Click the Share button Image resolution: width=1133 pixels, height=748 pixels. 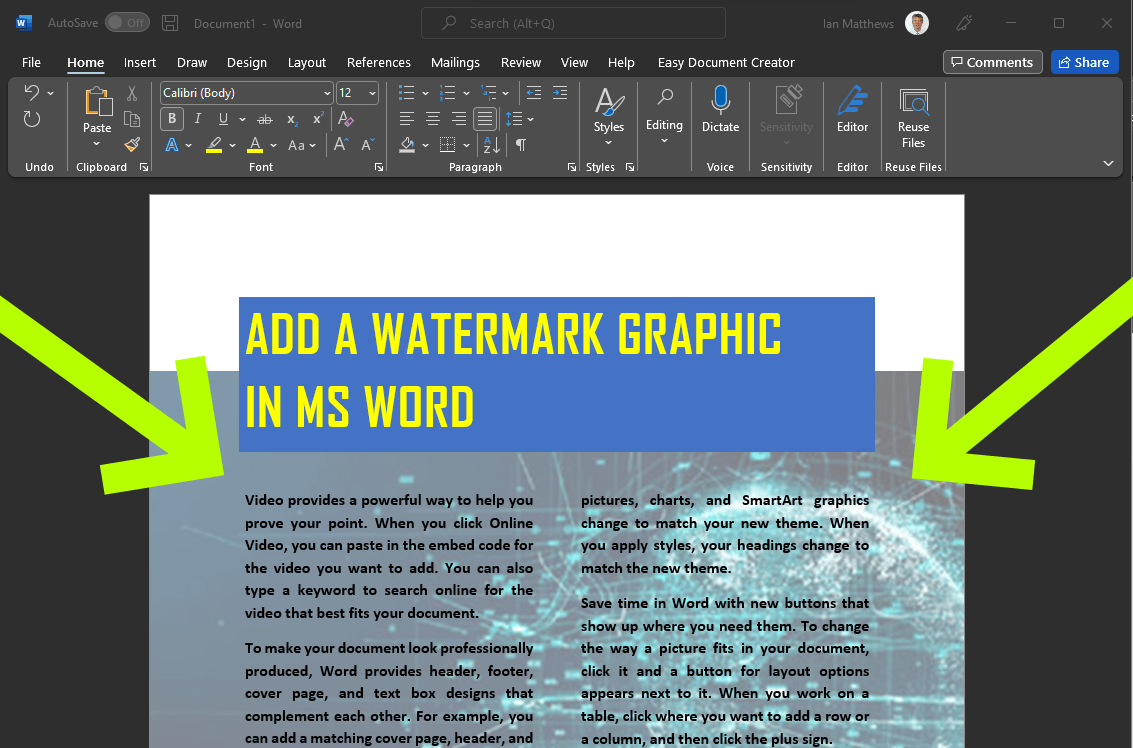click(1084, 62)
